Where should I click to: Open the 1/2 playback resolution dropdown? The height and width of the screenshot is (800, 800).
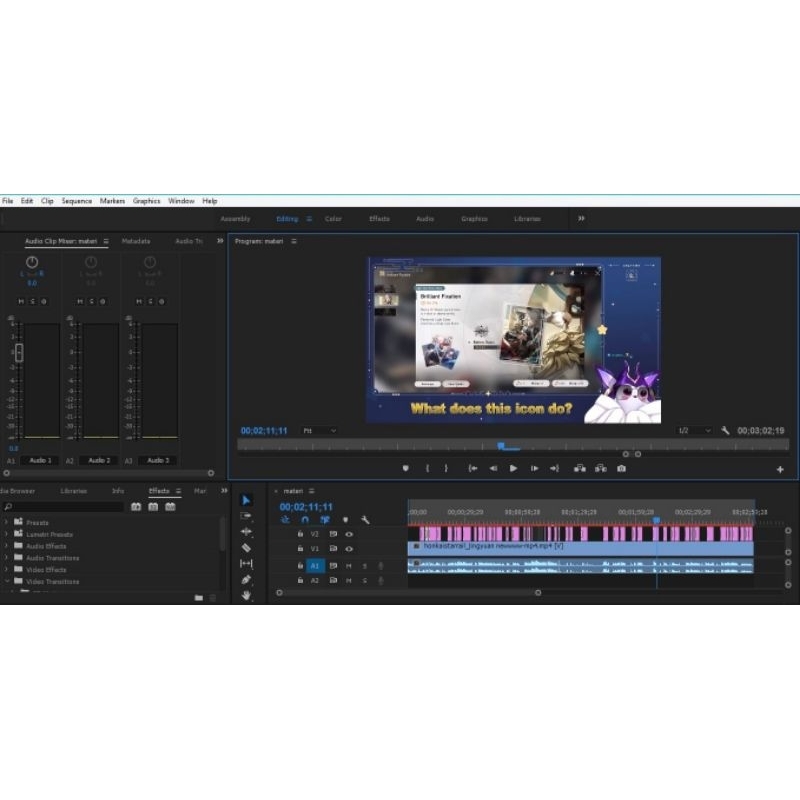694,431
